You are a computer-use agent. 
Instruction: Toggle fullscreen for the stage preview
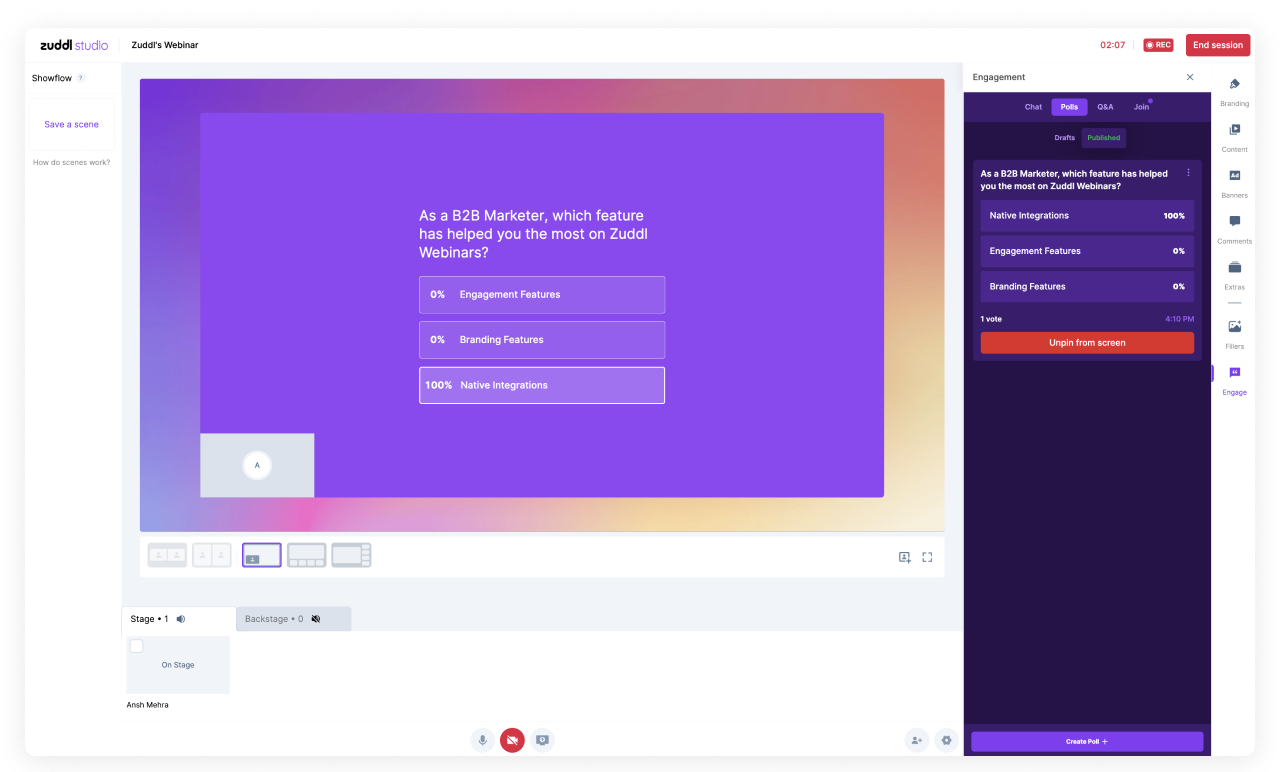pos(927,557)
